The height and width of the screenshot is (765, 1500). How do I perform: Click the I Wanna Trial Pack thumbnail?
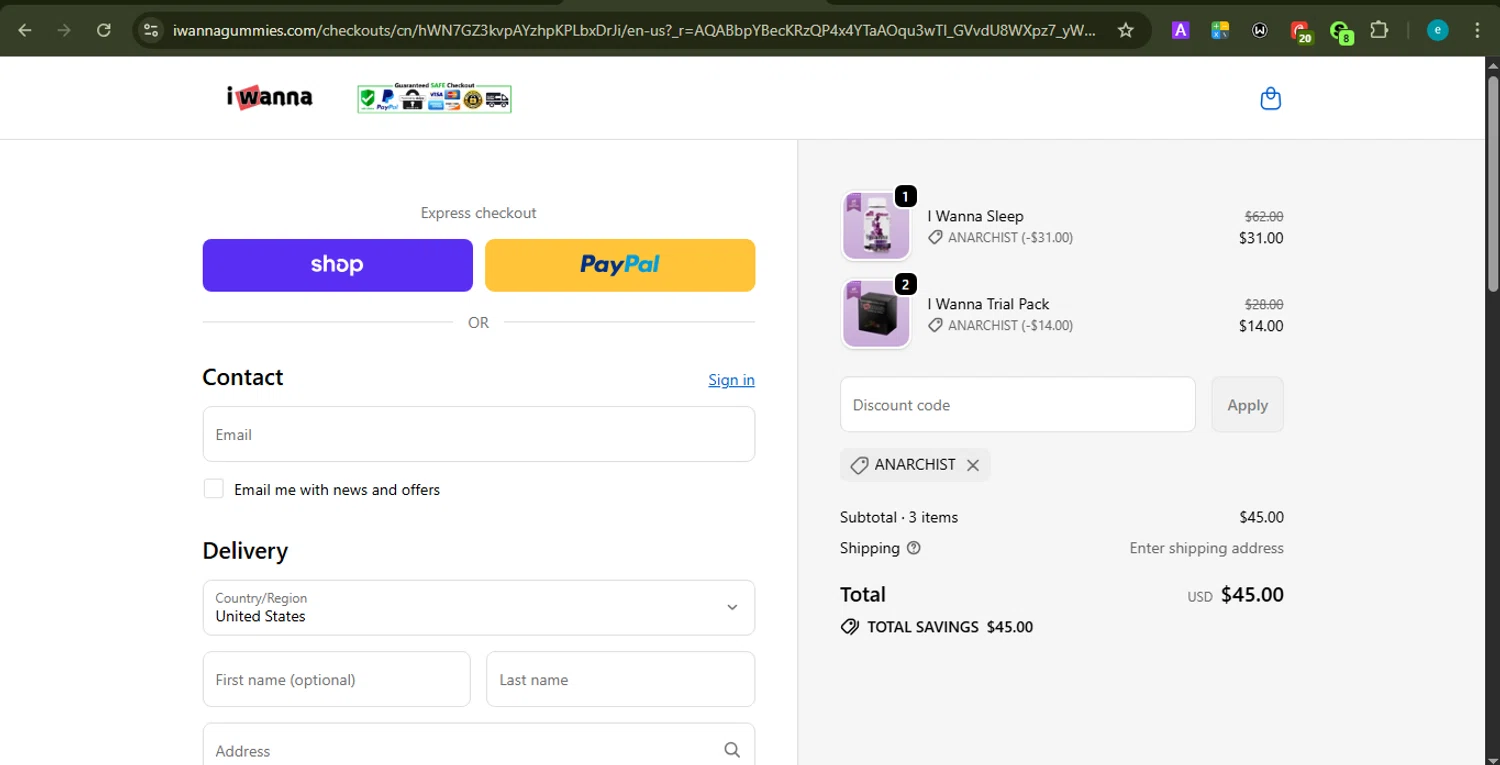876,314
